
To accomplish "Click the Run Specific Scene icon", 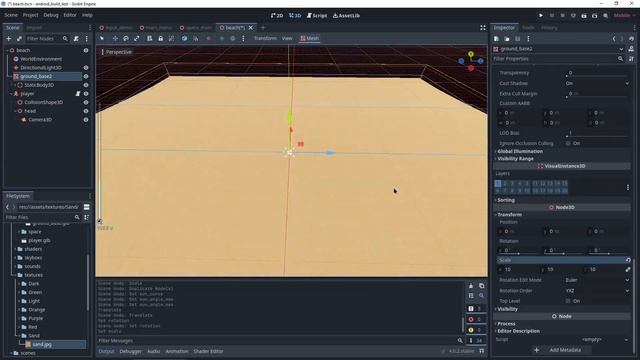I will click(x=595, y=16).
